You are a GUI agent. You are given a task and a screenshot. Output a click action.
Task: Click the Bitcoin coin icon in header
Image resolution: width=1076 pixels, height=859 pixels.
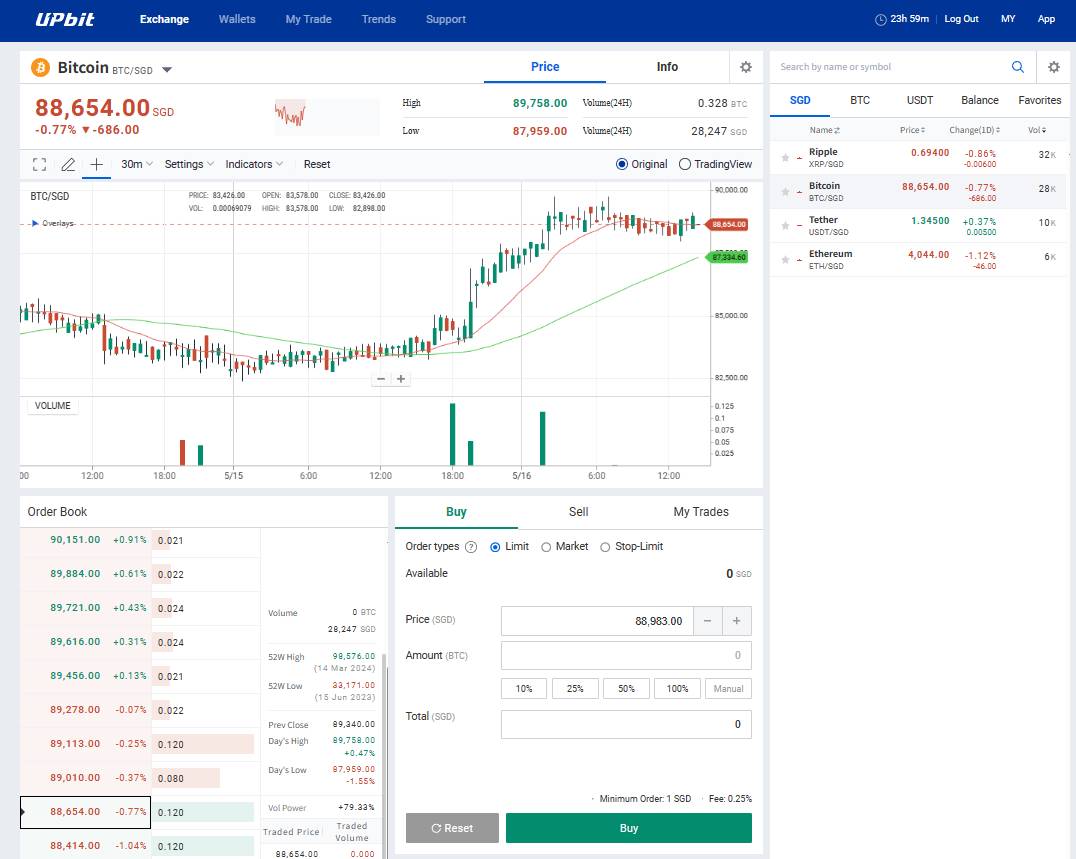click(x=40, y=67)
